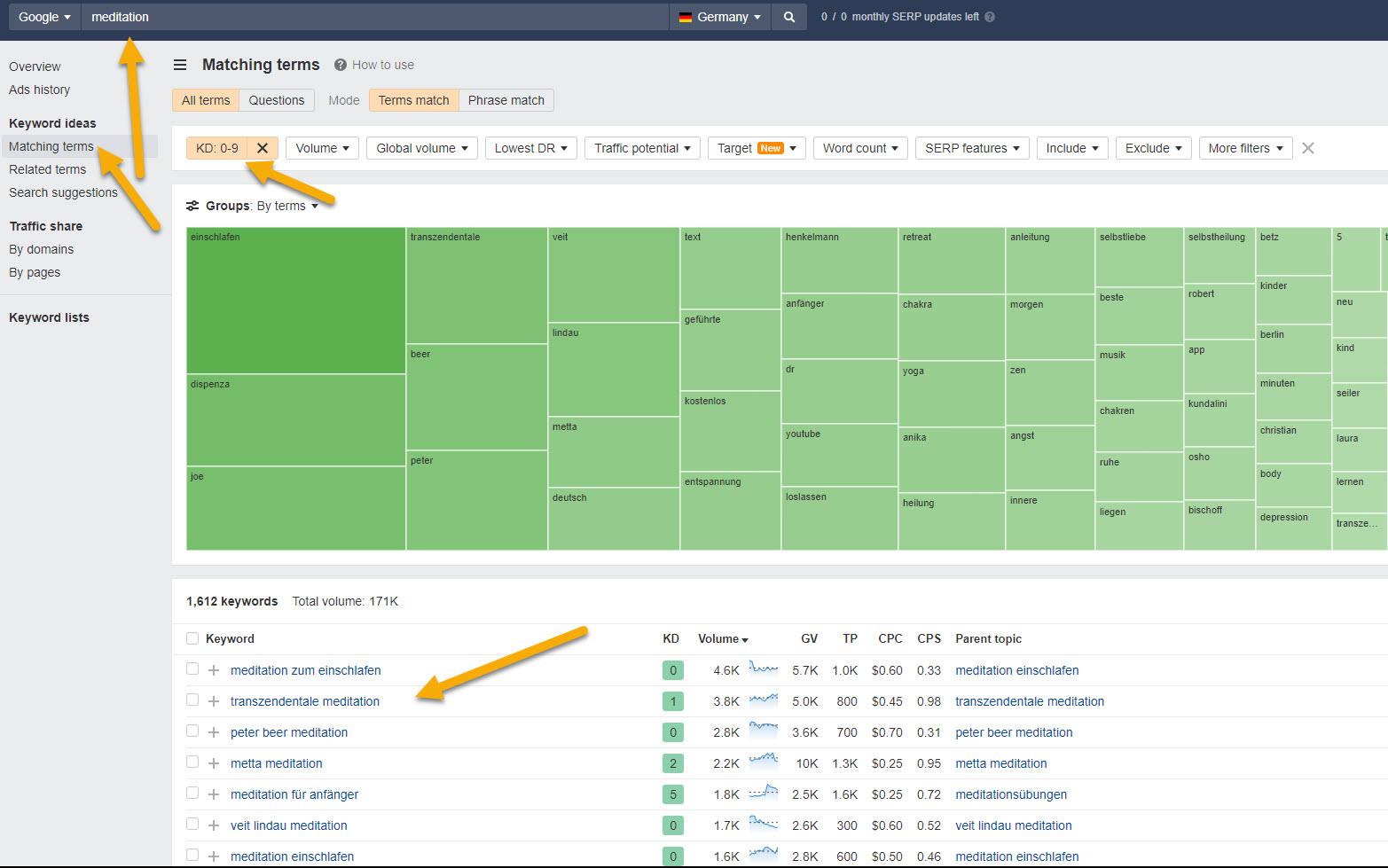
Task: Open Keyword lists in the sidebar
Action: click(x=49, y=317)
